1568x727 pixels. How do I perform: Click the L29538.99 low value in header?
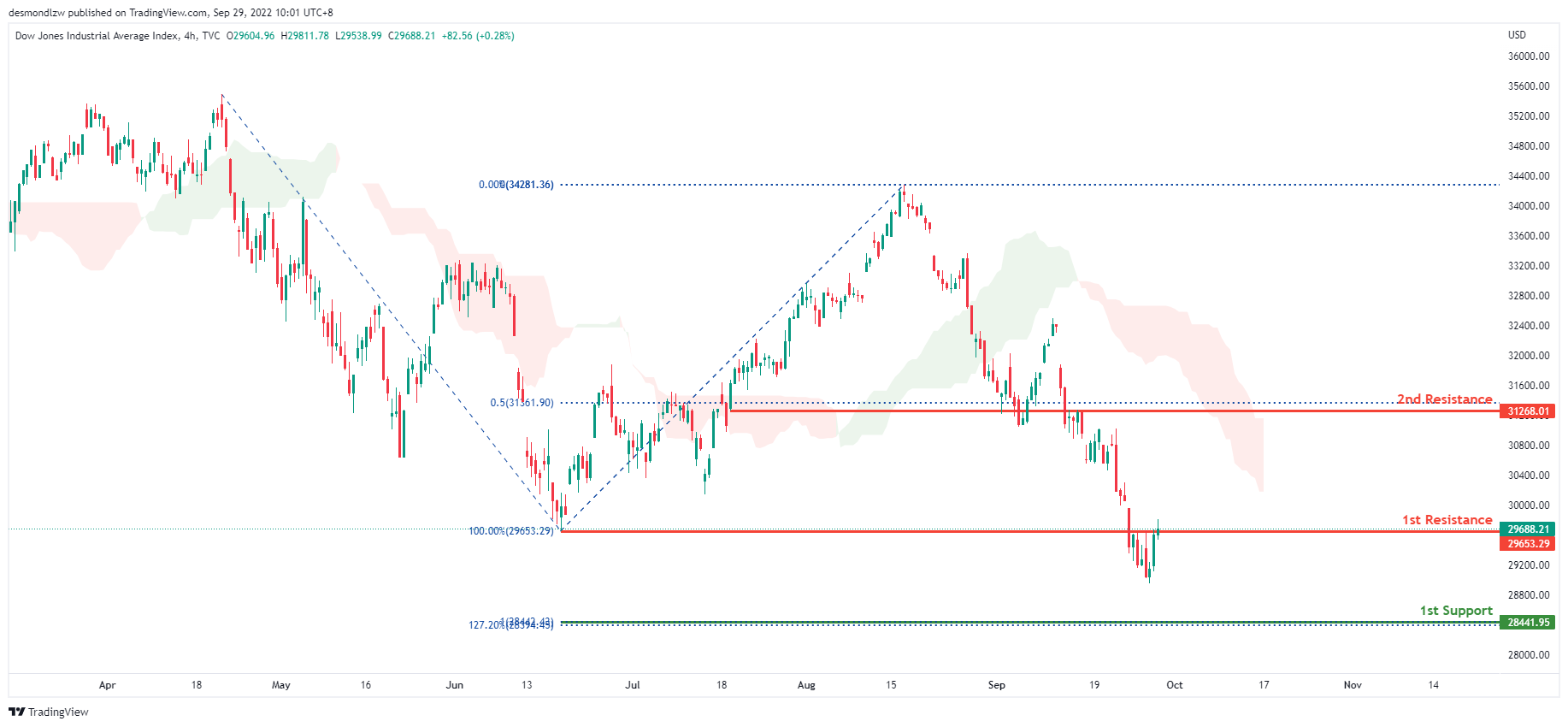coord(358,36)
